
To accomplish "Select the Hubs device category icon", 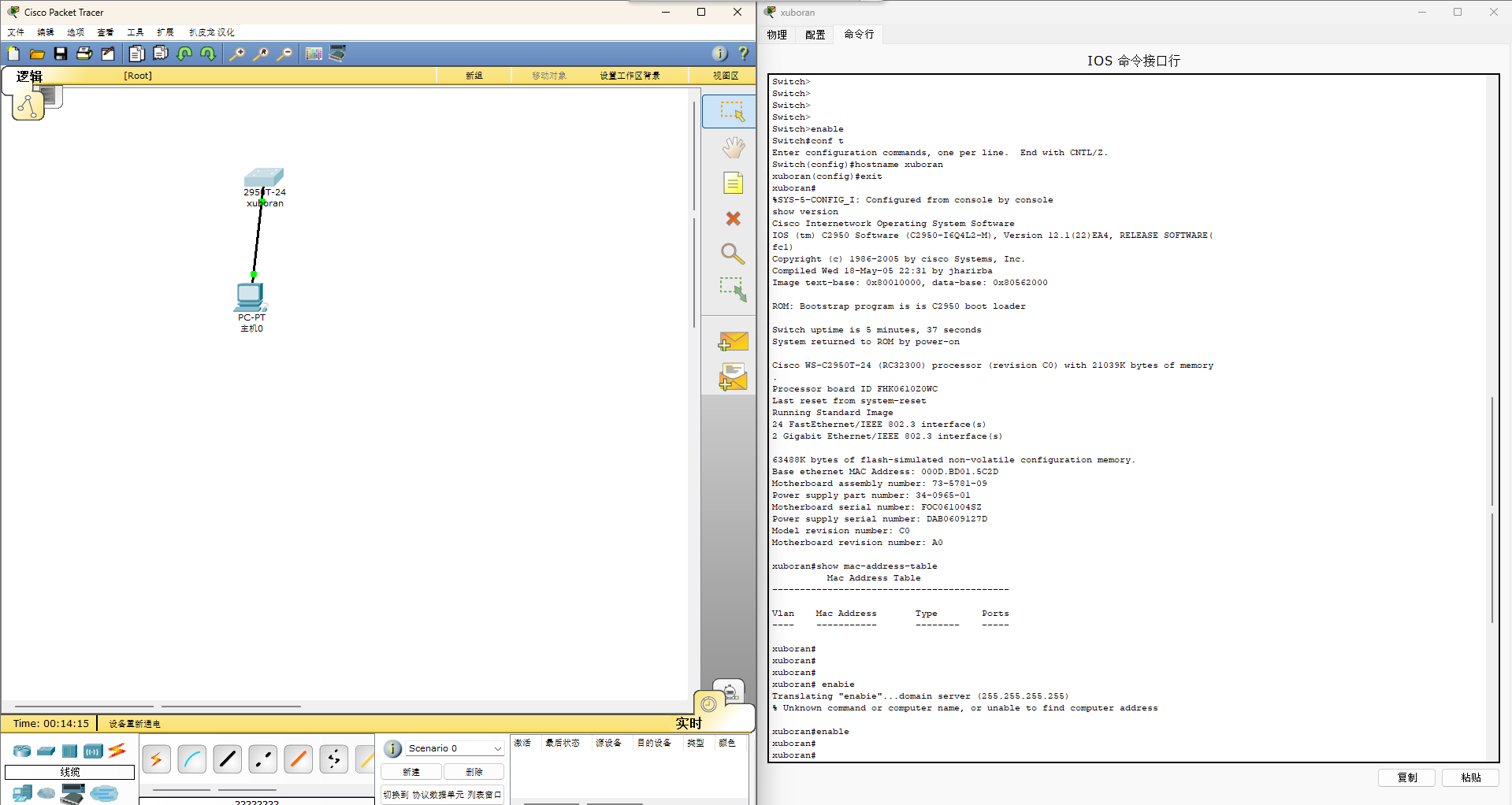I will [x=69, y=751].
